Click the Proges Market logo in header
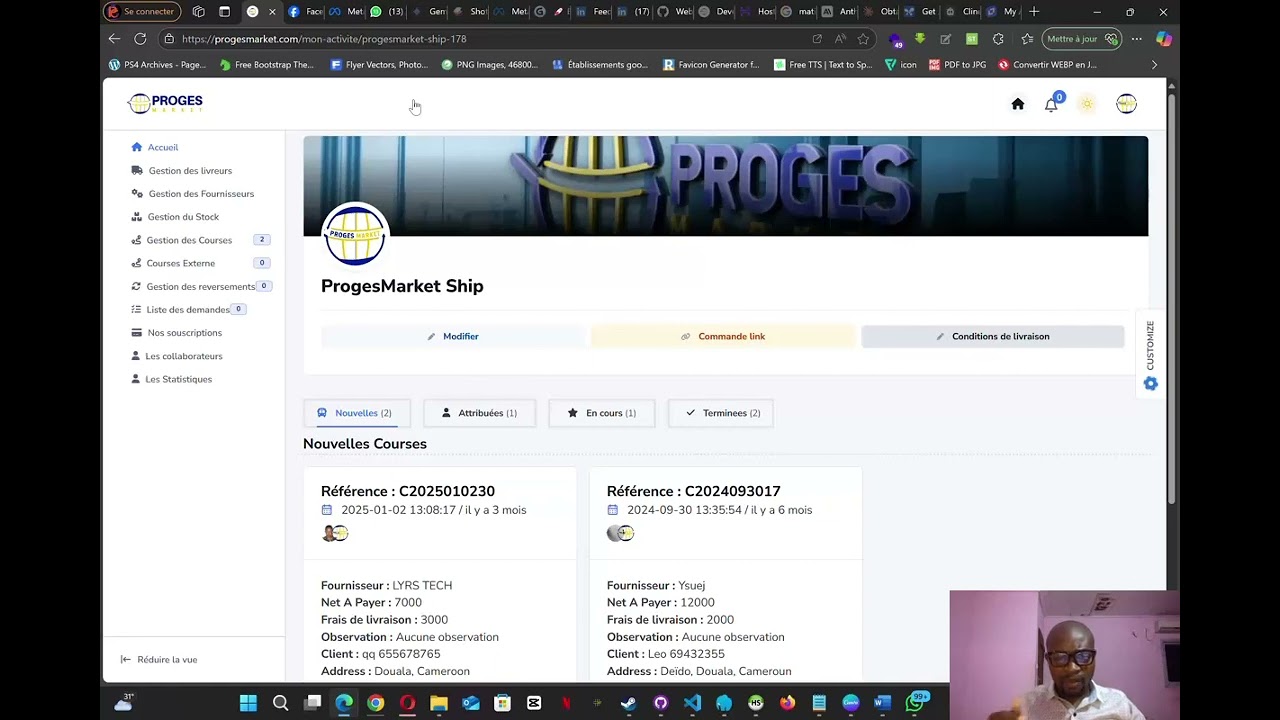1280x720 pixels. point(166,103)
